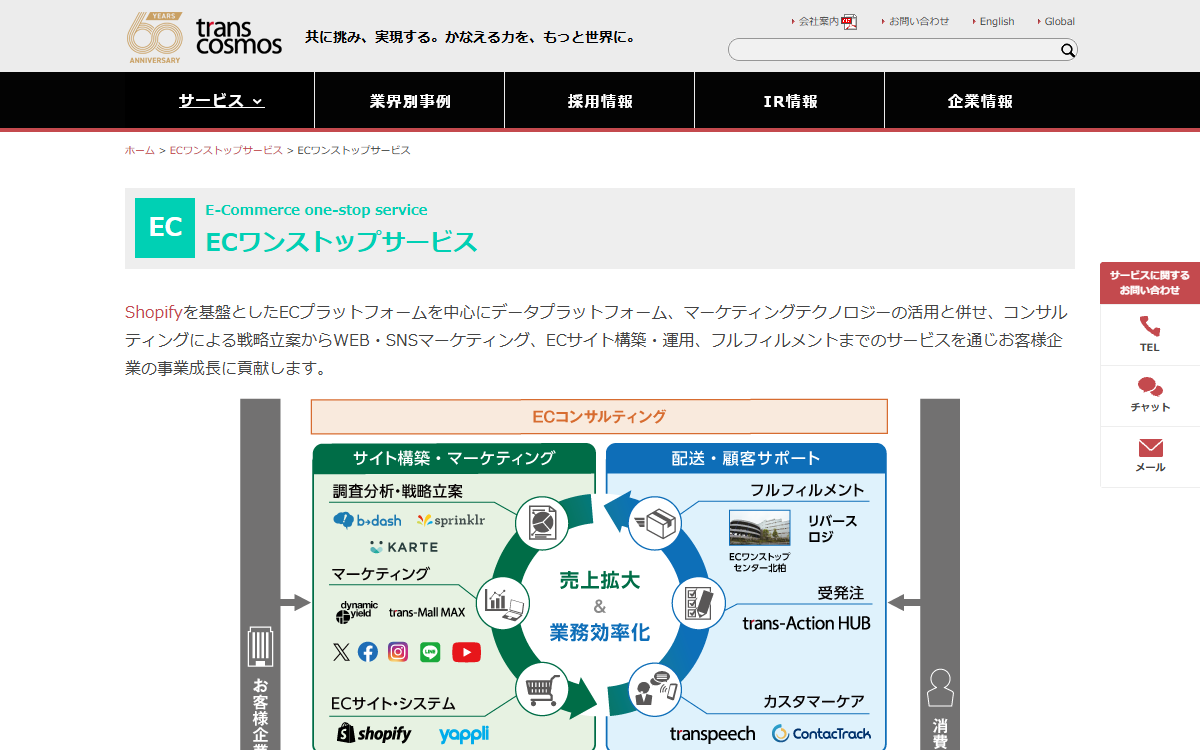The height and width of the screenshot is (750, 1200).
Task: Expand the サービス menu chevron
Action: click(258, 101)
